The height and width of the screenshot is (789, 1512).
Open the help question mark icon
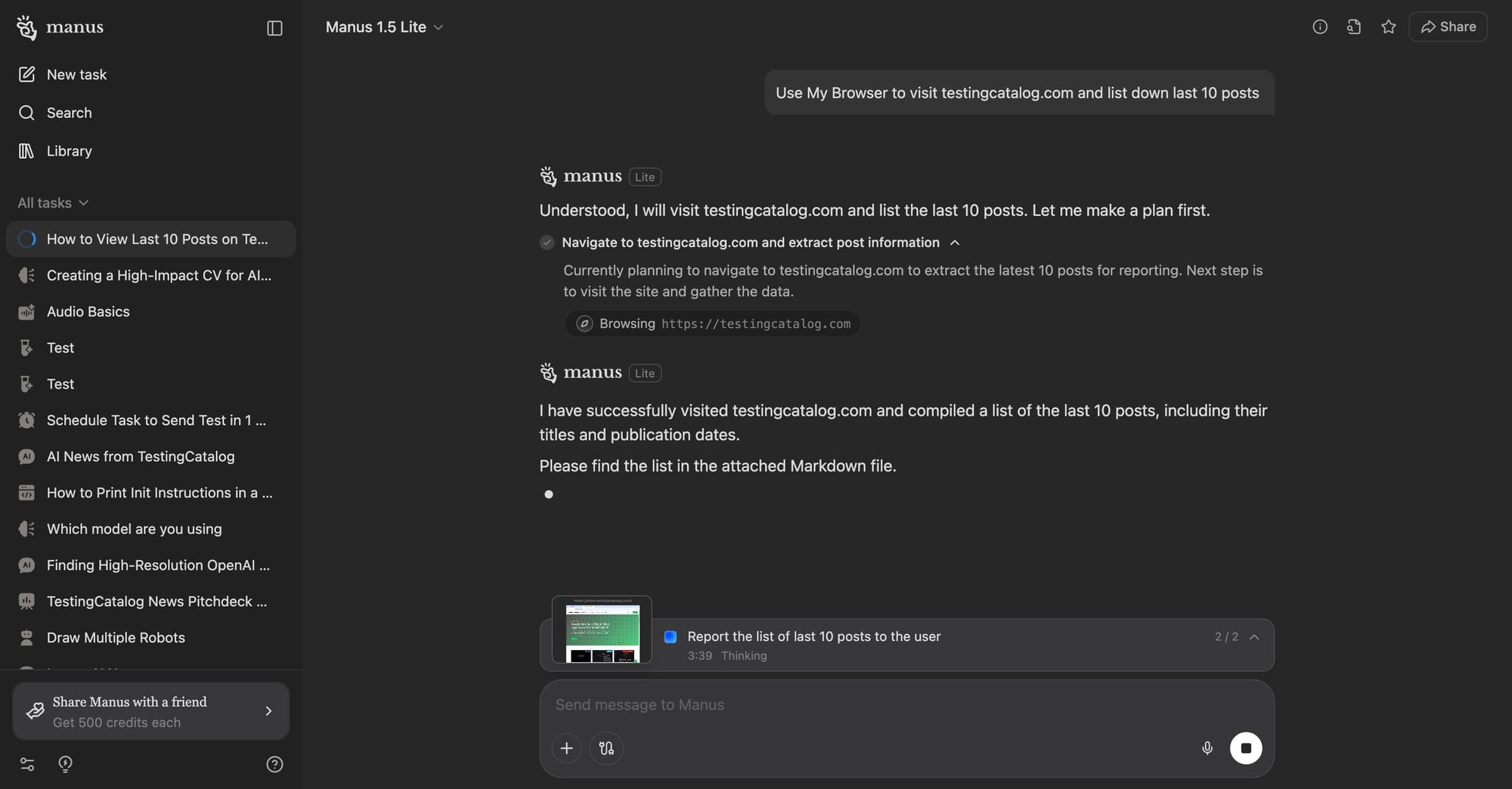tap(274, 764)
